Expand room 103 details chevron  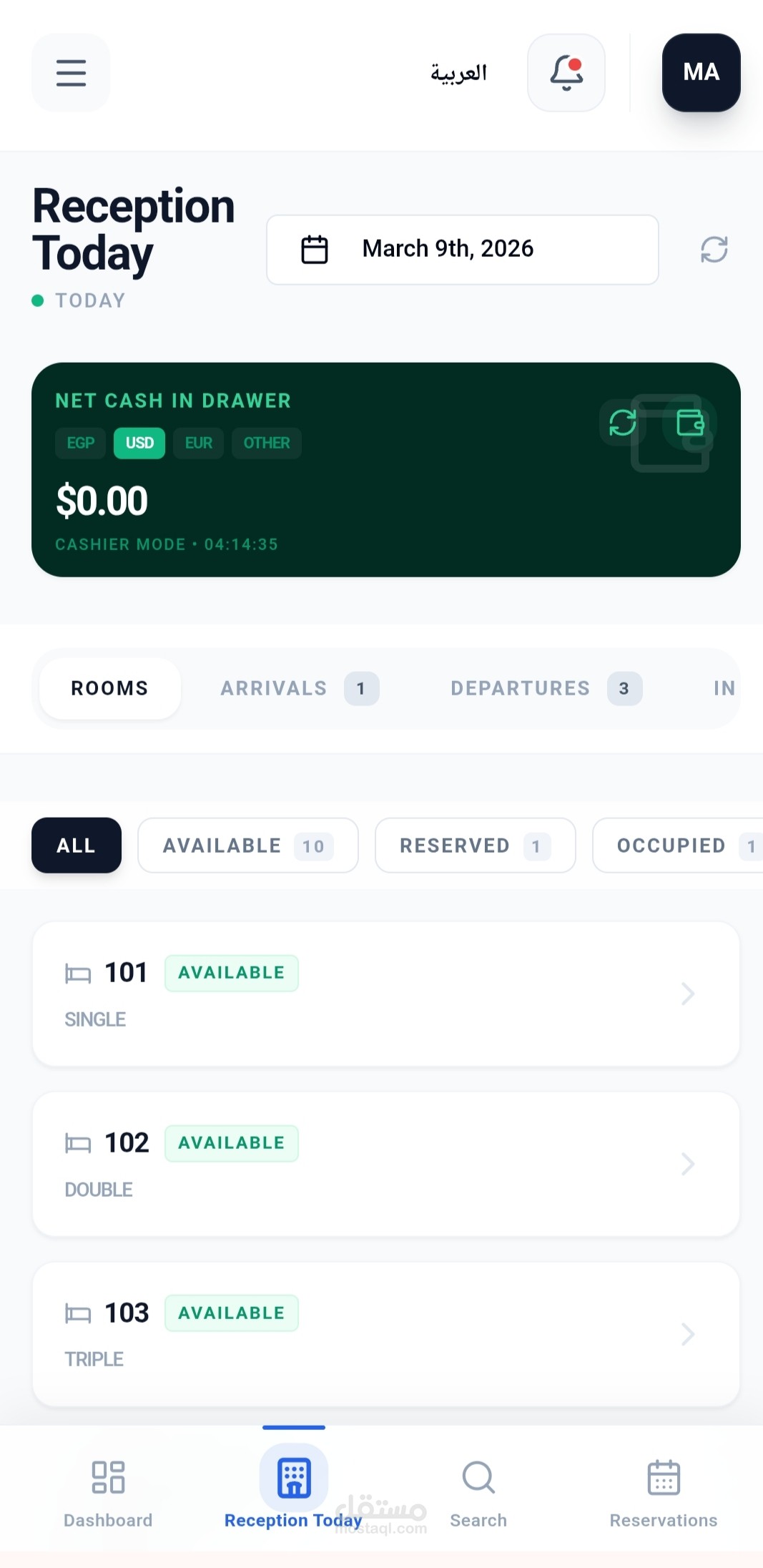688,1334
